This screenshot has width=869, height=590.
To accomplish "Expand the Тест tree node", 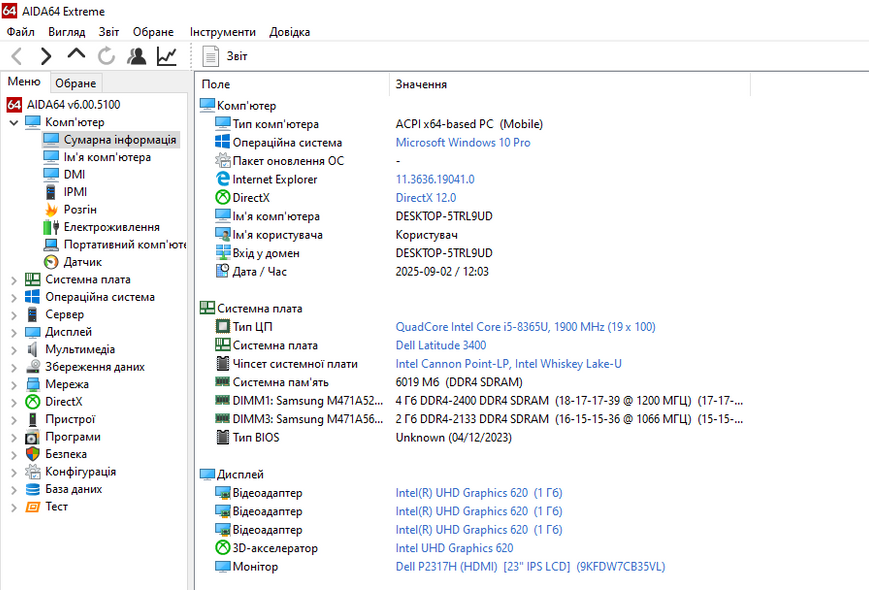I will tap(14, 507).
